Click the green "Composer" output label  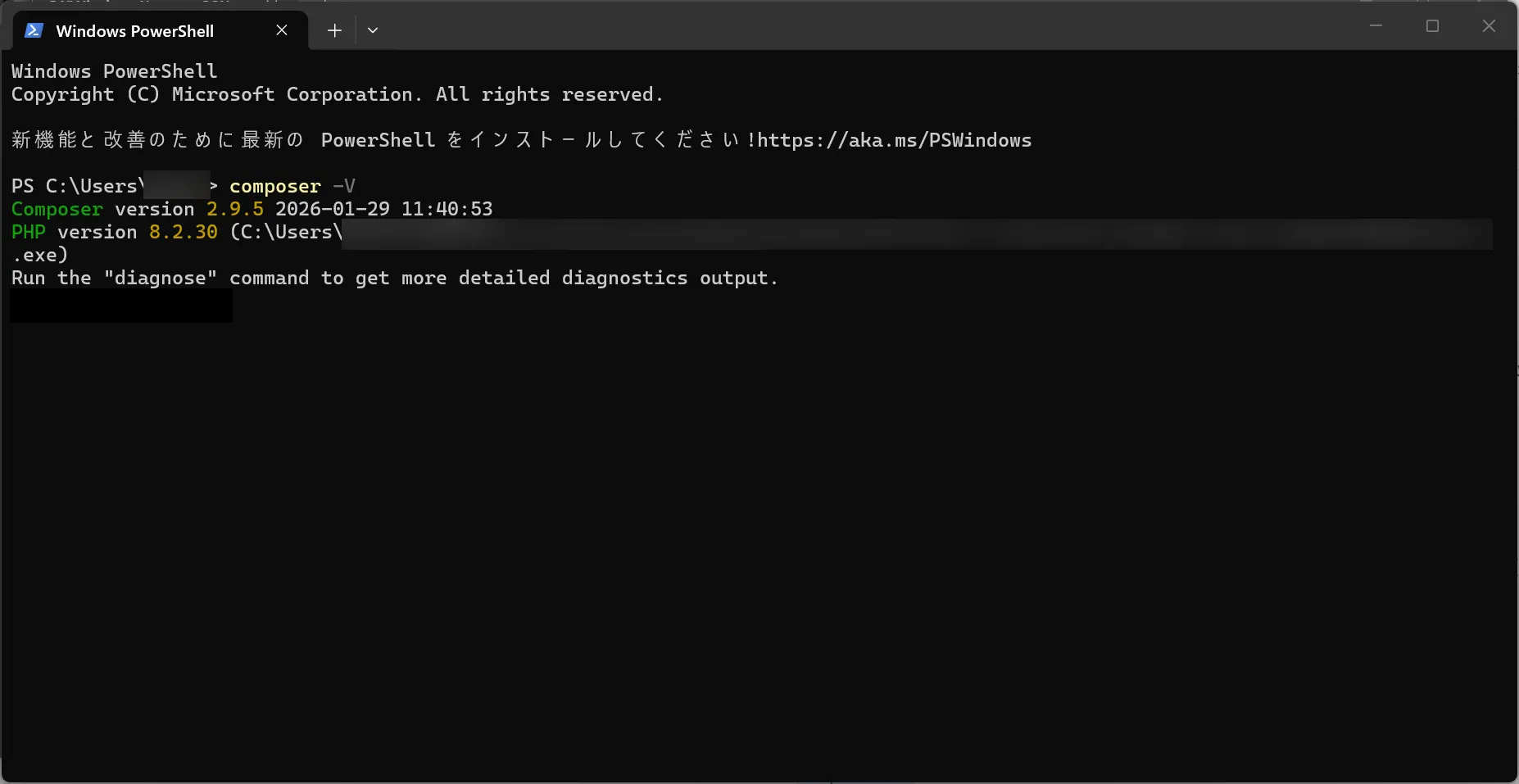tap(57, 210)
